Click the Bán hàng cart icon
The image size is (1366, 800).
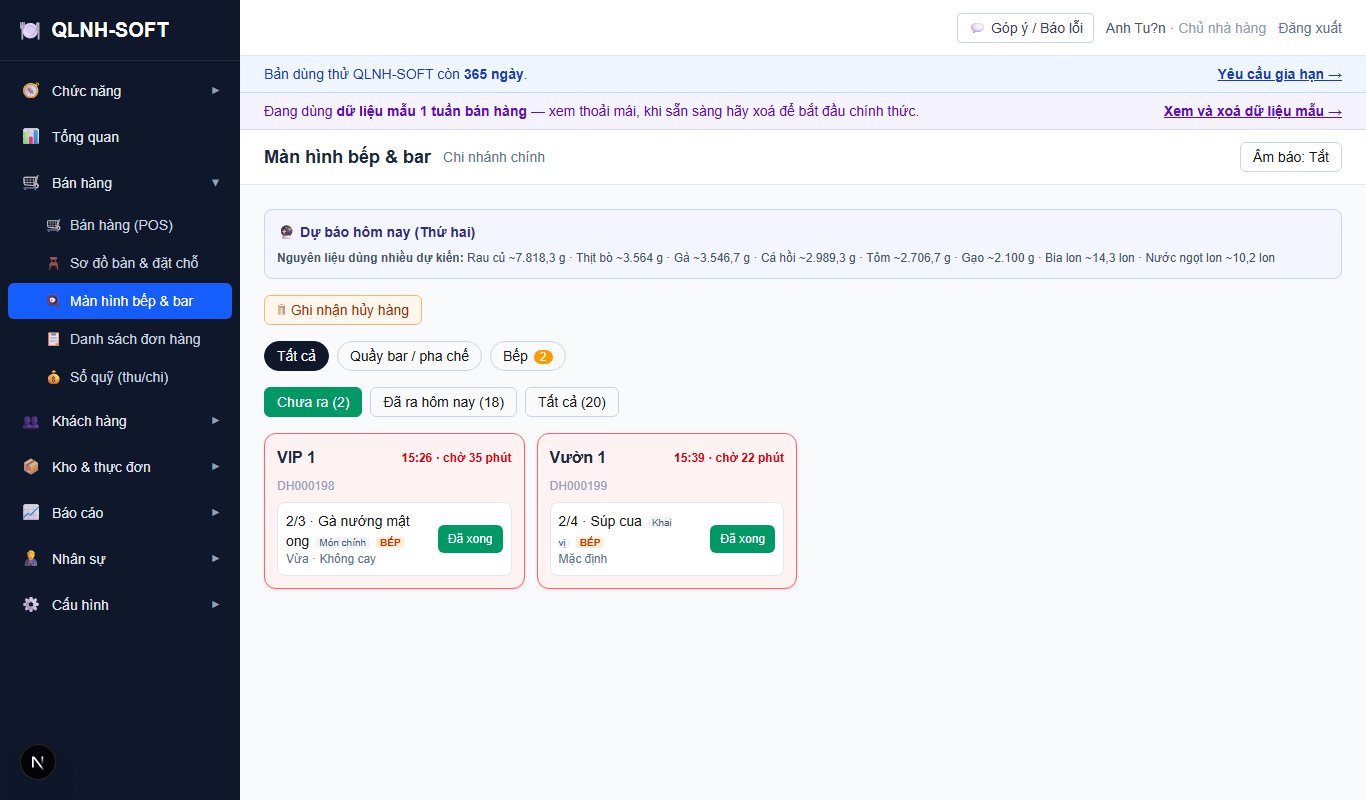tap(31, 183)
